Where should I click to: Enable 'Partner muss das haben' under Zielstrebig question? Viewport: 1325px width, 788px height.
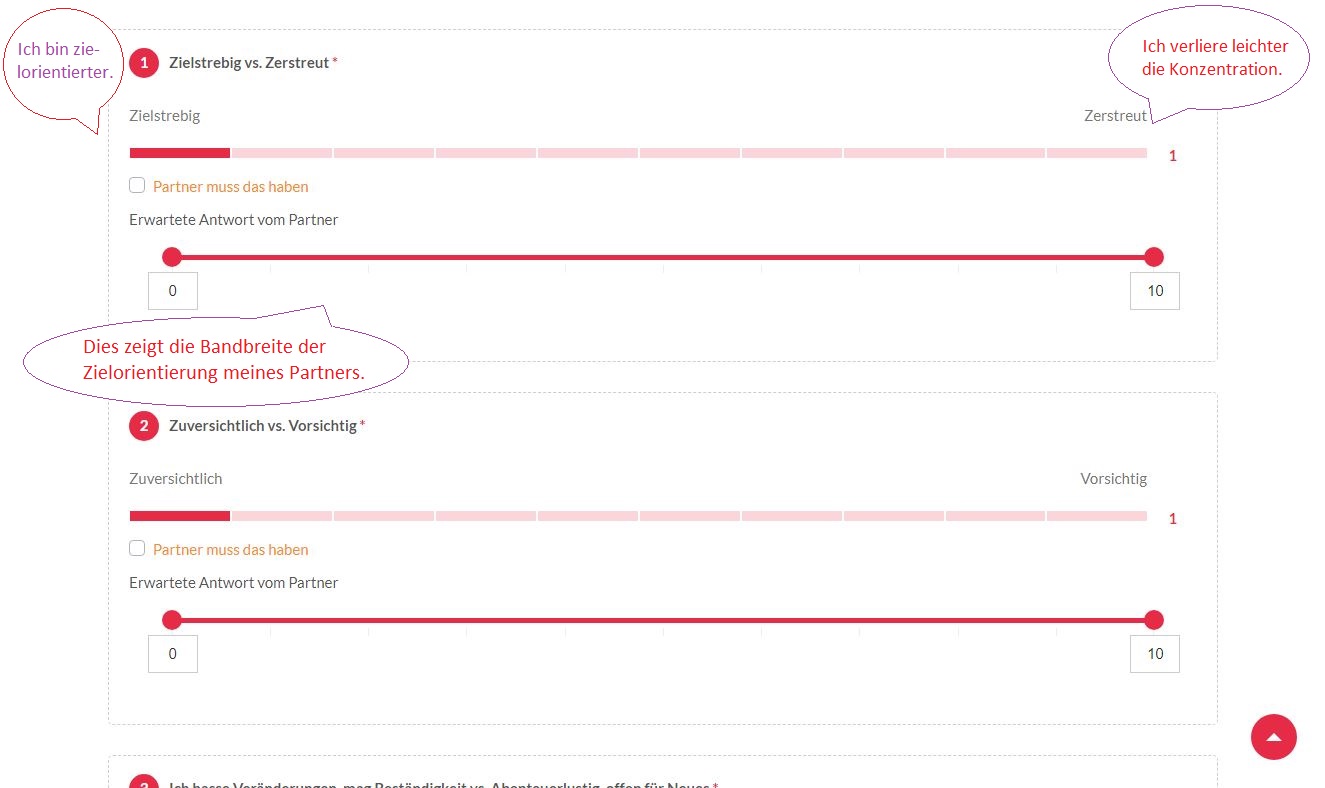coord(137,185)
